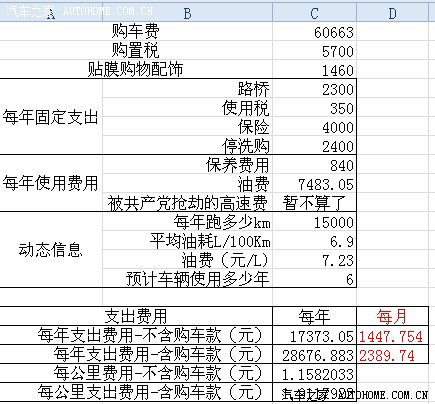Click the red 每月 heading cell
This screenshot has height=404, width=435.
(x=392, y=316)
